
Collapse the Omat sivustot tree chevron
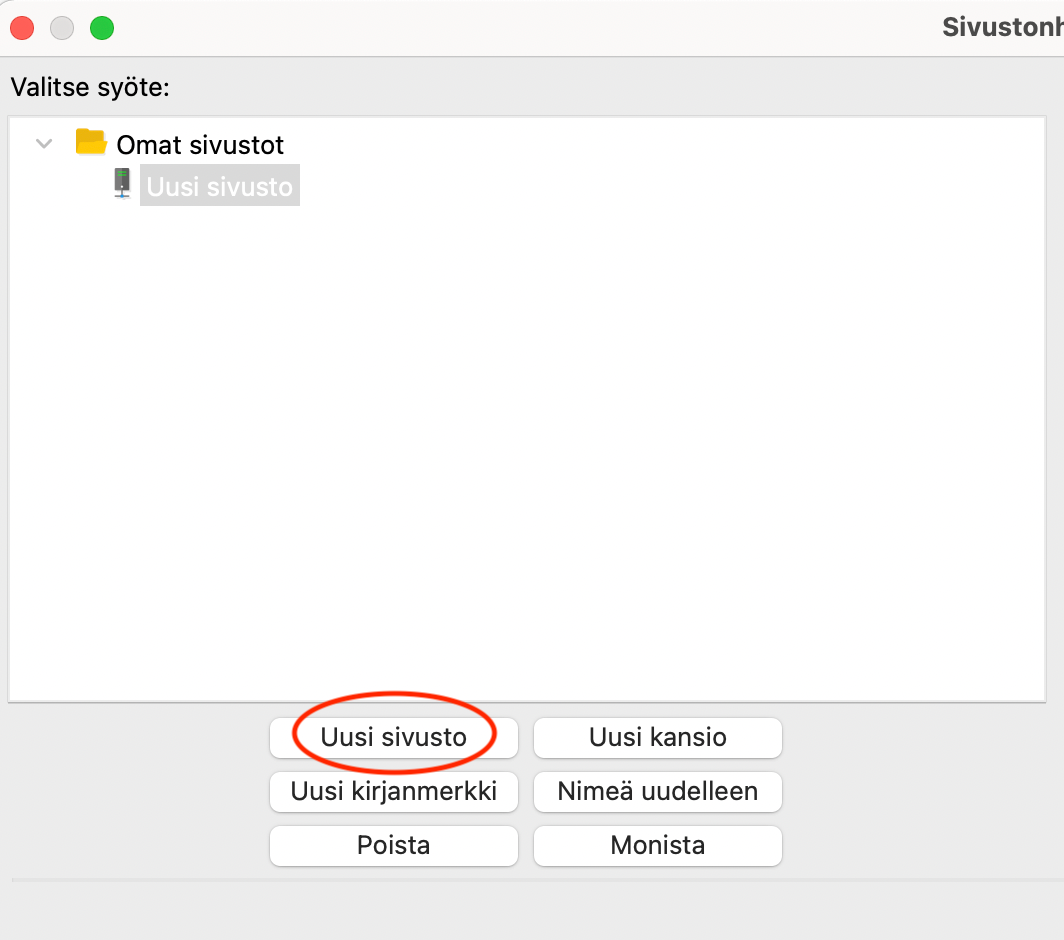pyautogui.click(x=44, y=144)
